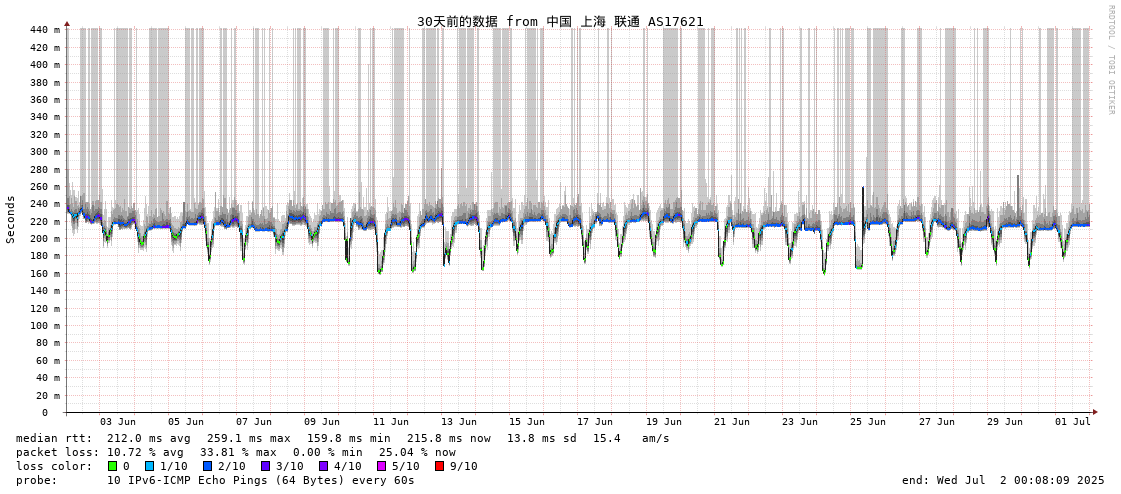The image size is (1121, 494).
Task: Click the "10.72 % avg" packet loss value
Action: tap(145, 453)
